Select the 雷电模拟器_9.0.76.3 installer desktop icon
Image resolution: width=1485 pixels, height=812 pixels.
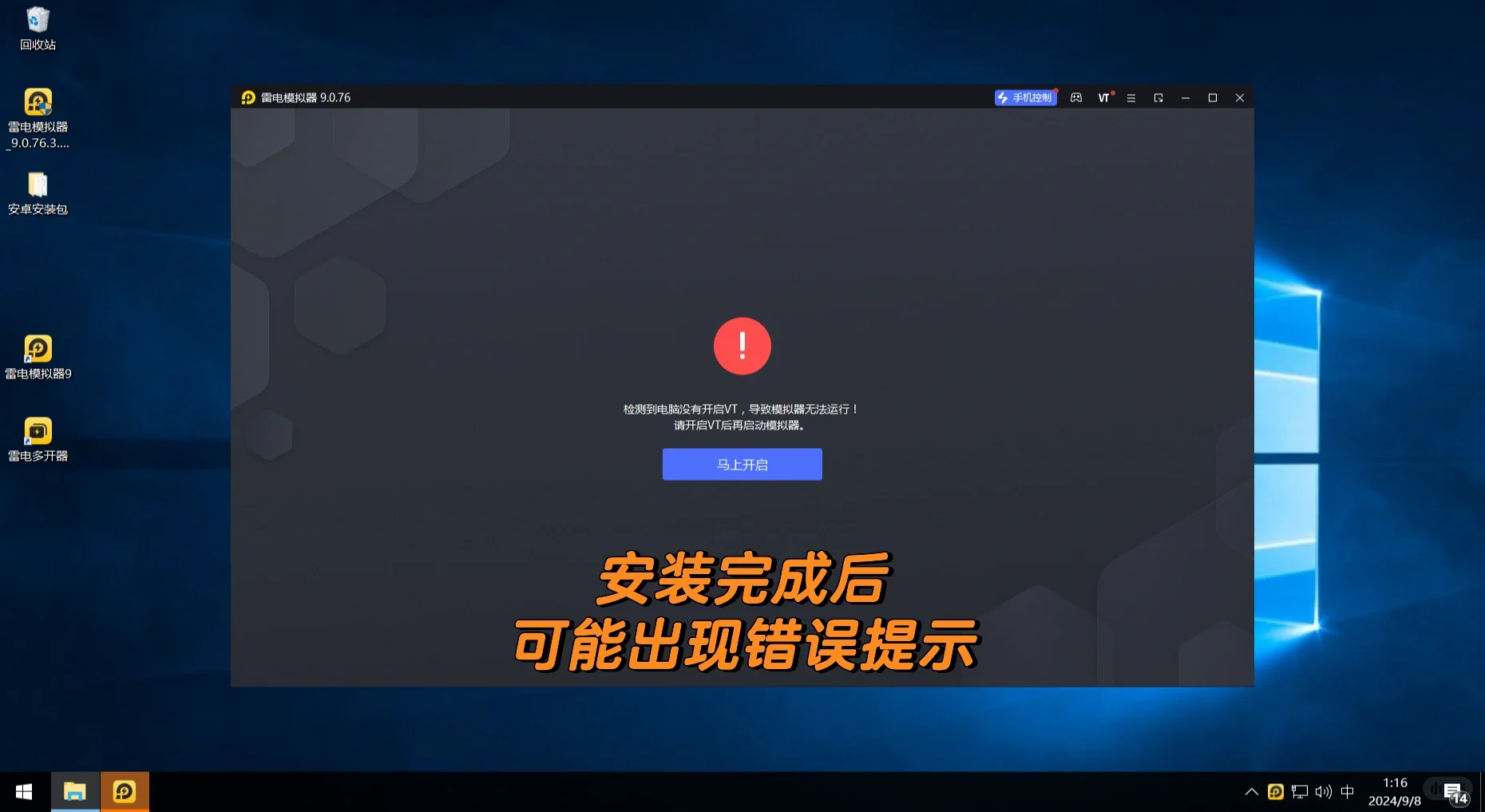(x=38, y=118)
